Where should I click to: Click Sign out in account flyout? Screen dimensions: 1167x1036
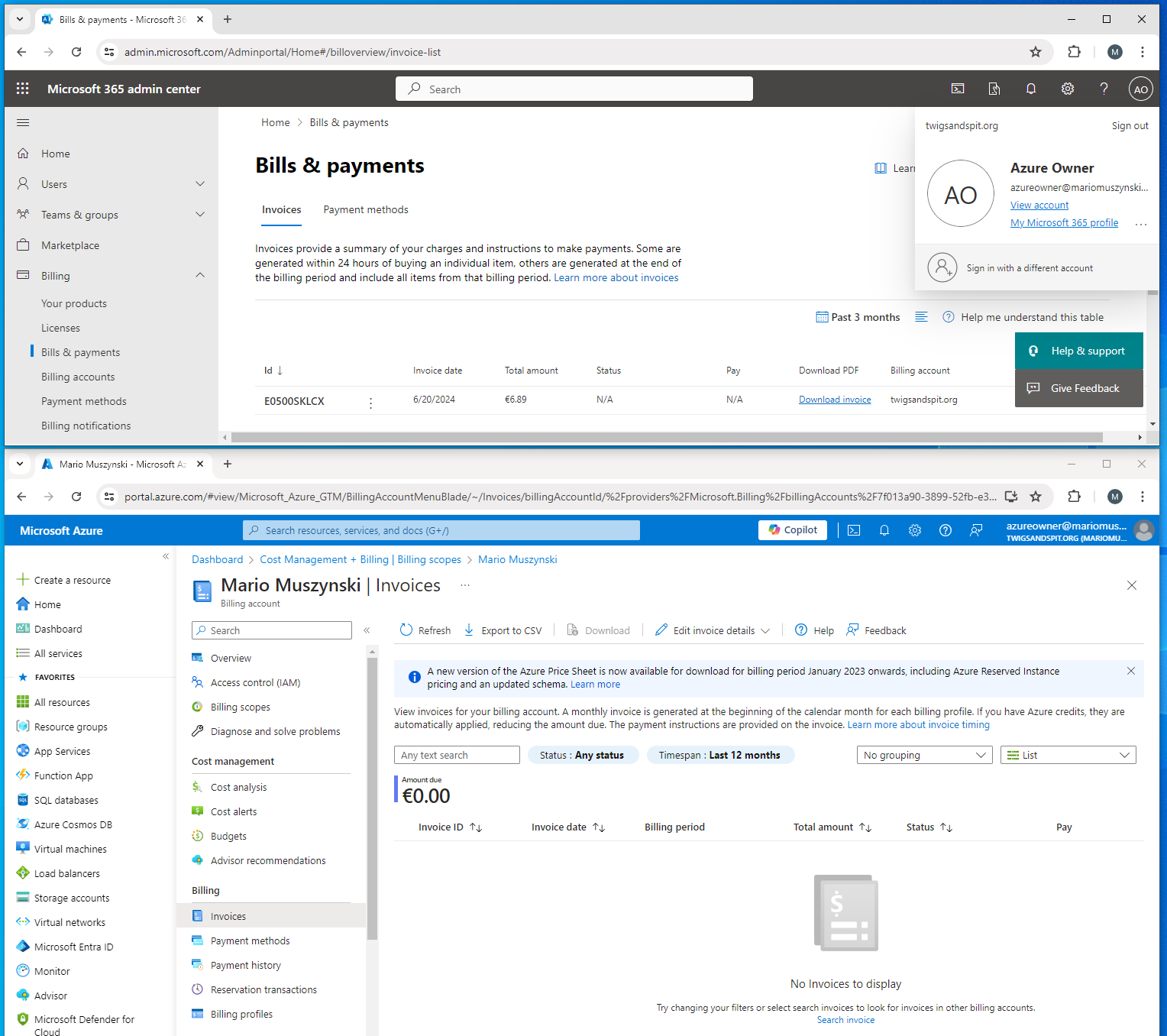pyautogui.click(x=1130, y=125)
